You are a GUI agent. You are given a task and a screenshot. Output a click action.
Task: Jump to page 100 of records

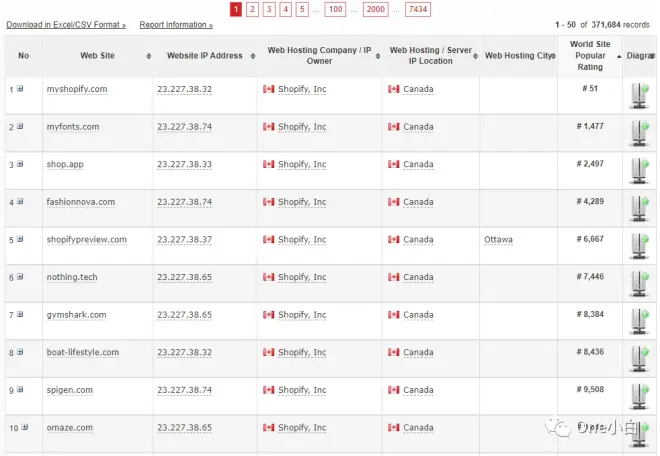335,10
